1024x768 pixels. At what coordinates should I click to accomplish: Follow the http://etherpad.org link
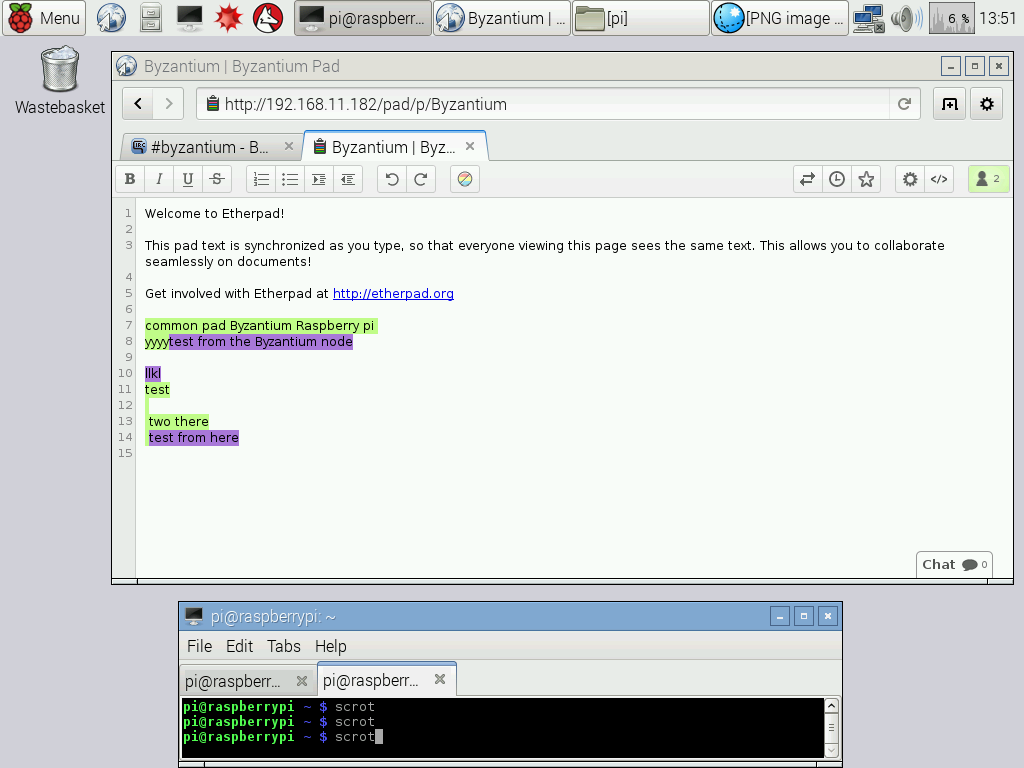click(393, 293)
